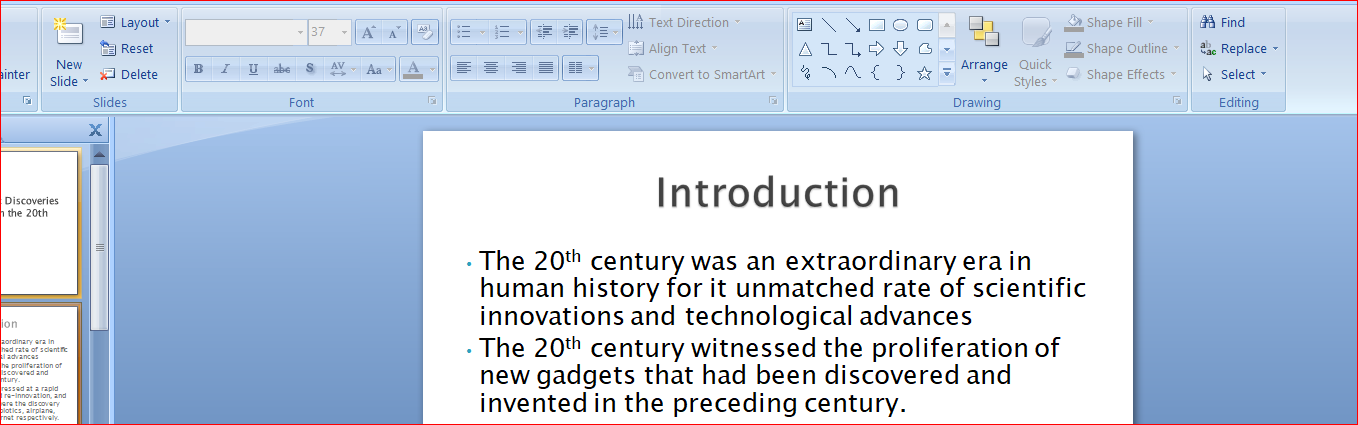This screenshot has width=1358, height=425.
Task: Toggle strikethrough formatting
Action: tap(282, 69)
